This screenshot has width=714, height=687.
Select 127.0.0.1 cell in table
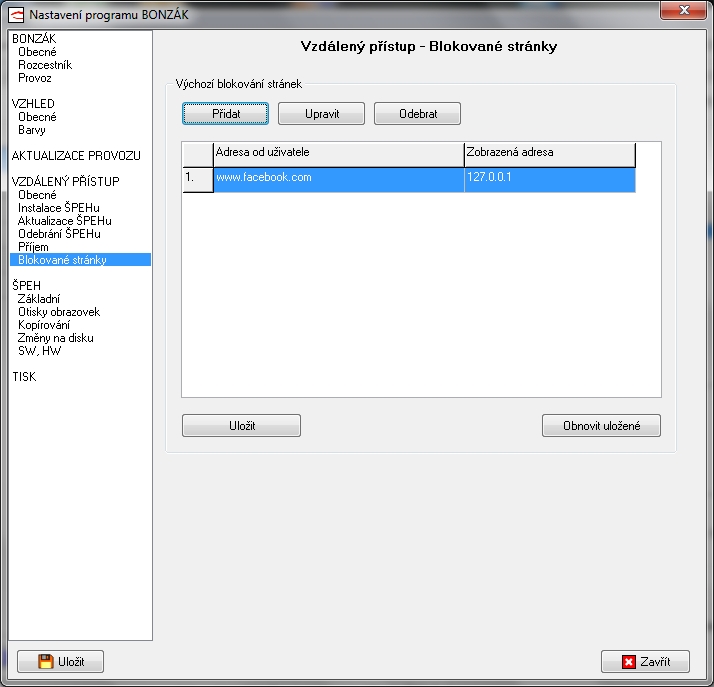[550, 180]
